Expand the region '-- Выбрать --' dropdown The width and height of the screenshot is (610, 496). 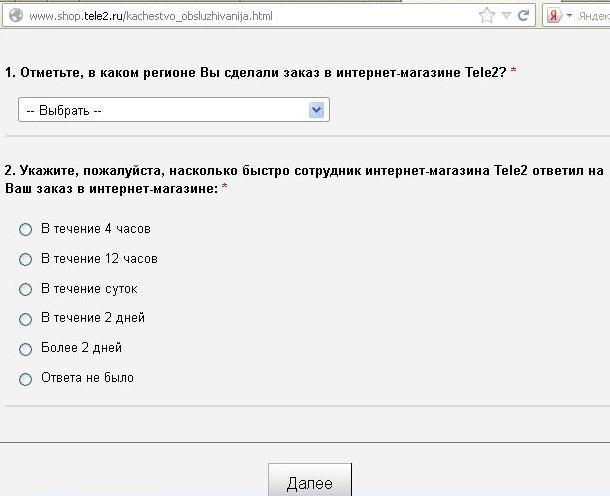click(174, 110)
